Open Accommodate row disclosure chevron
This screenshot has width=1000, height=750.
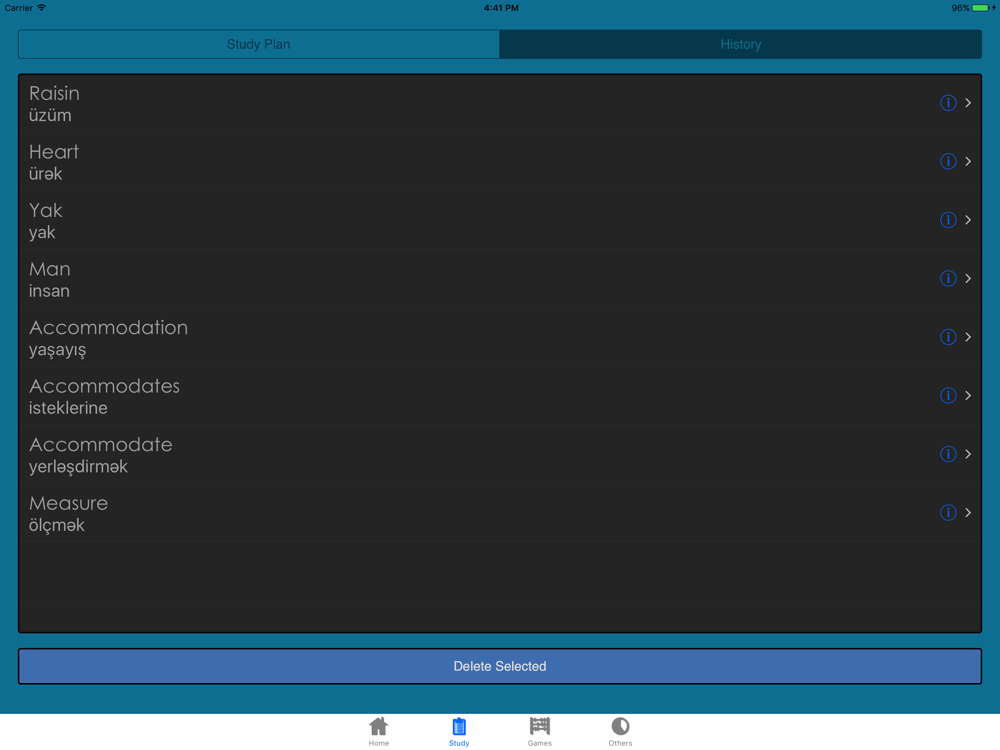pos(968,454)
